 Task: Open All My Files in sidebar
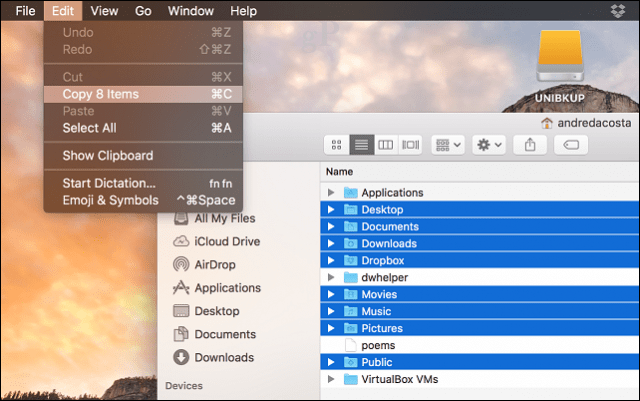214,218
